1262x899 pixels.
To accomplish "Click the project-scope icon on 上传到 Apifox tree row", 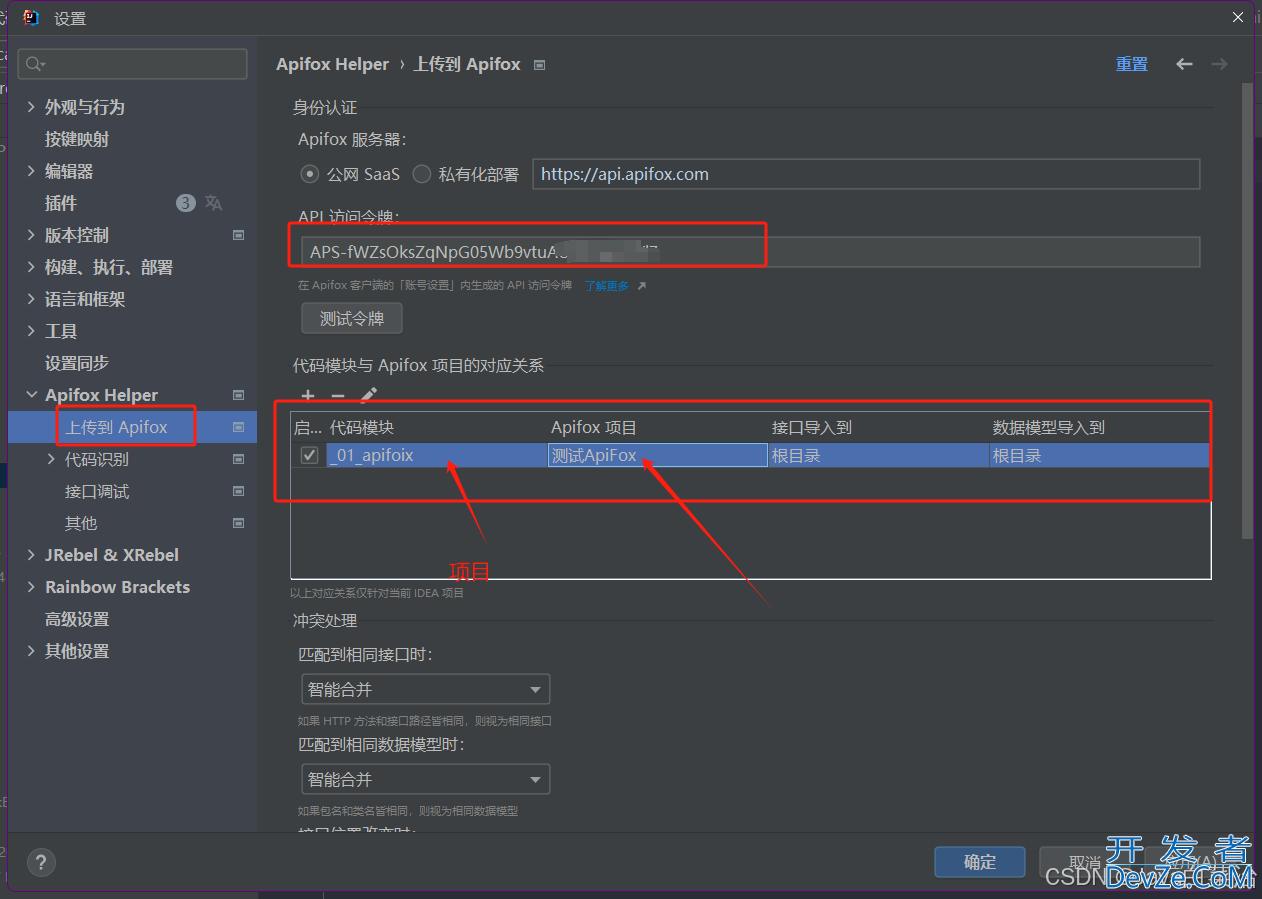I will pyautogui.click(x=238, y=427).
